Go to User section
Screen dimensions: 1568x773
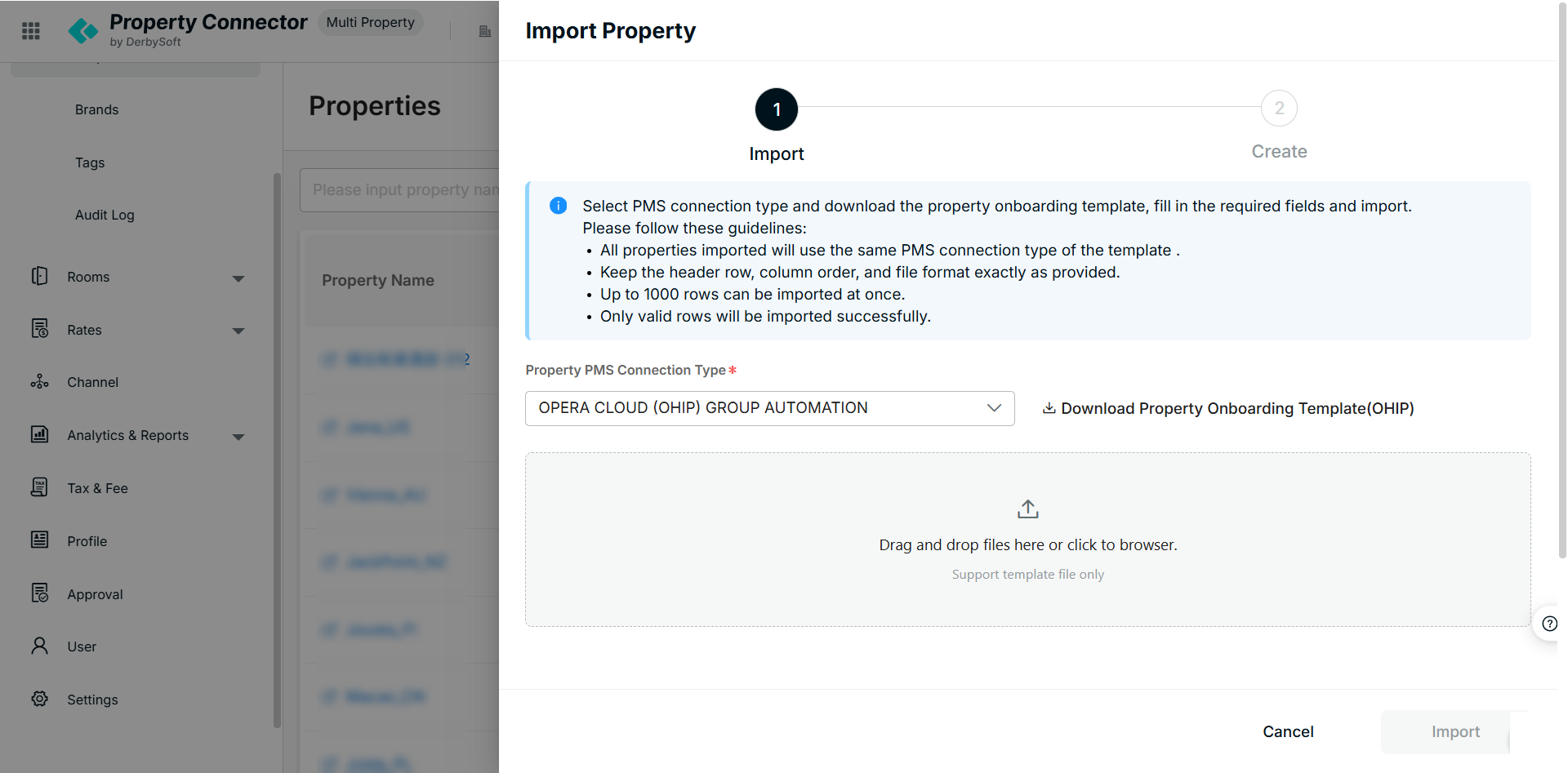pyautogui.click(x=82, y=646)
